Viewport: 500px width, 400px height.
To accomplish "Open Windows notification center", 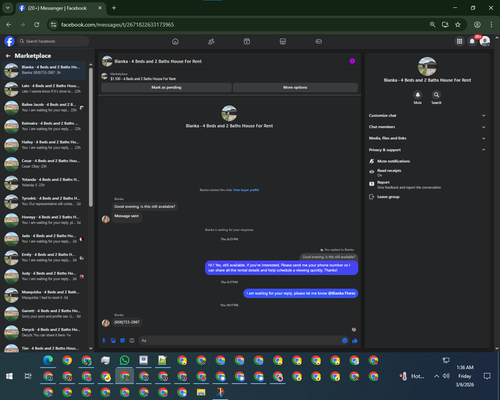I will 487,376.
